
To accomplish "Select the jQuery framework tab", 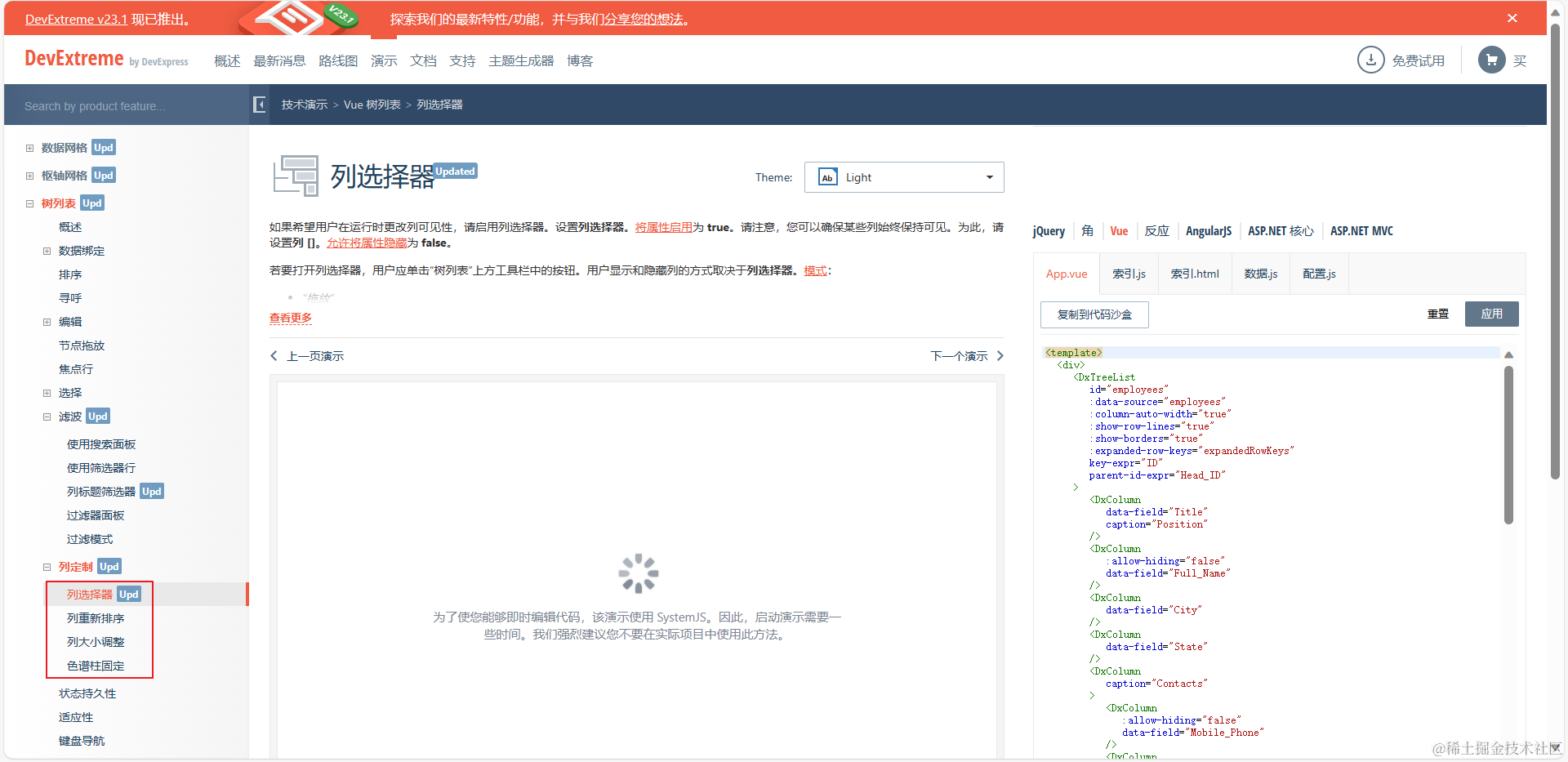I will 1049,231.
